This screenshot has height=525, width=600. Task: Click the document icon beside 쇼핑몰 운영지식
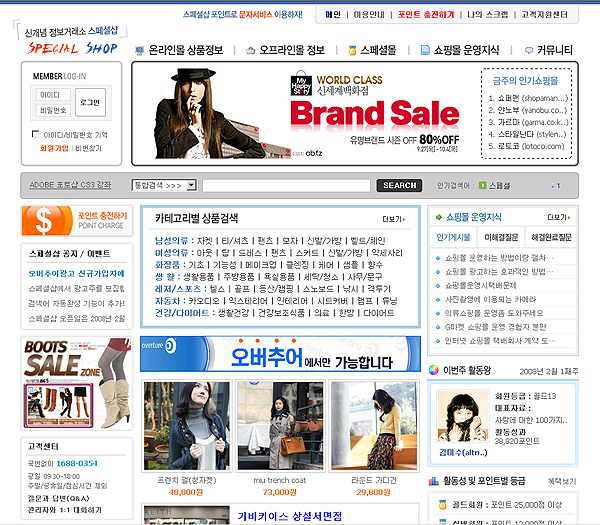pos(425,50)
